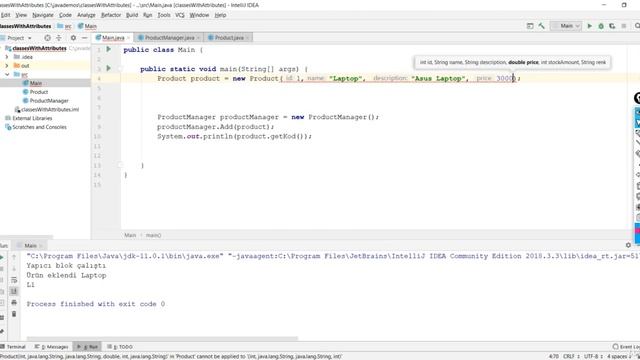The width and height of the screenshot is (640, 360).
Task: Open Project panel gear settings
Action: pos(73,38)
